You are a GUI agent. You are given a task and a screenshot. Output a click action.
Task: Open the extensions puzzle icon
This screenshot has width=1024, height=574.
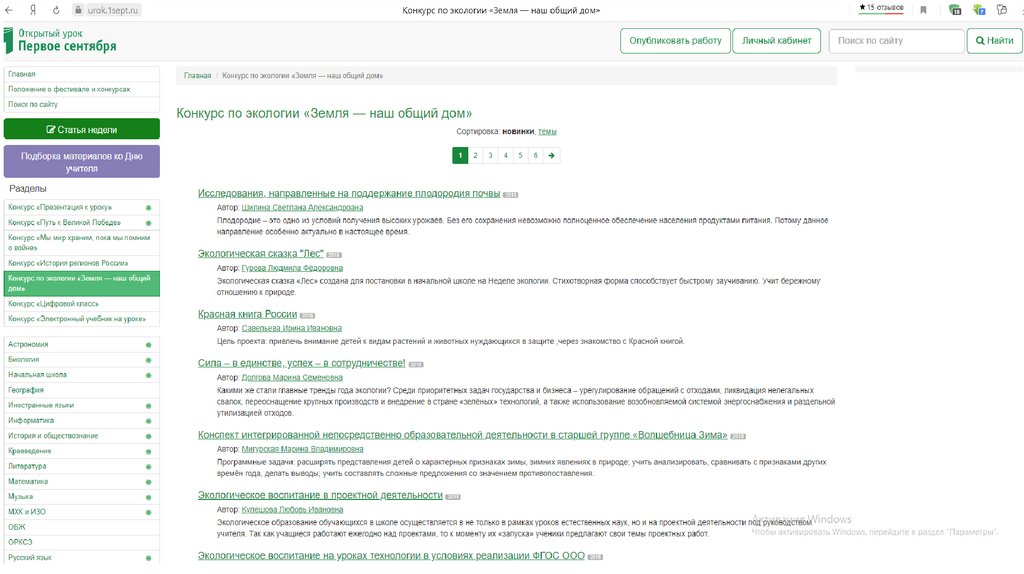coord(1002,10)
